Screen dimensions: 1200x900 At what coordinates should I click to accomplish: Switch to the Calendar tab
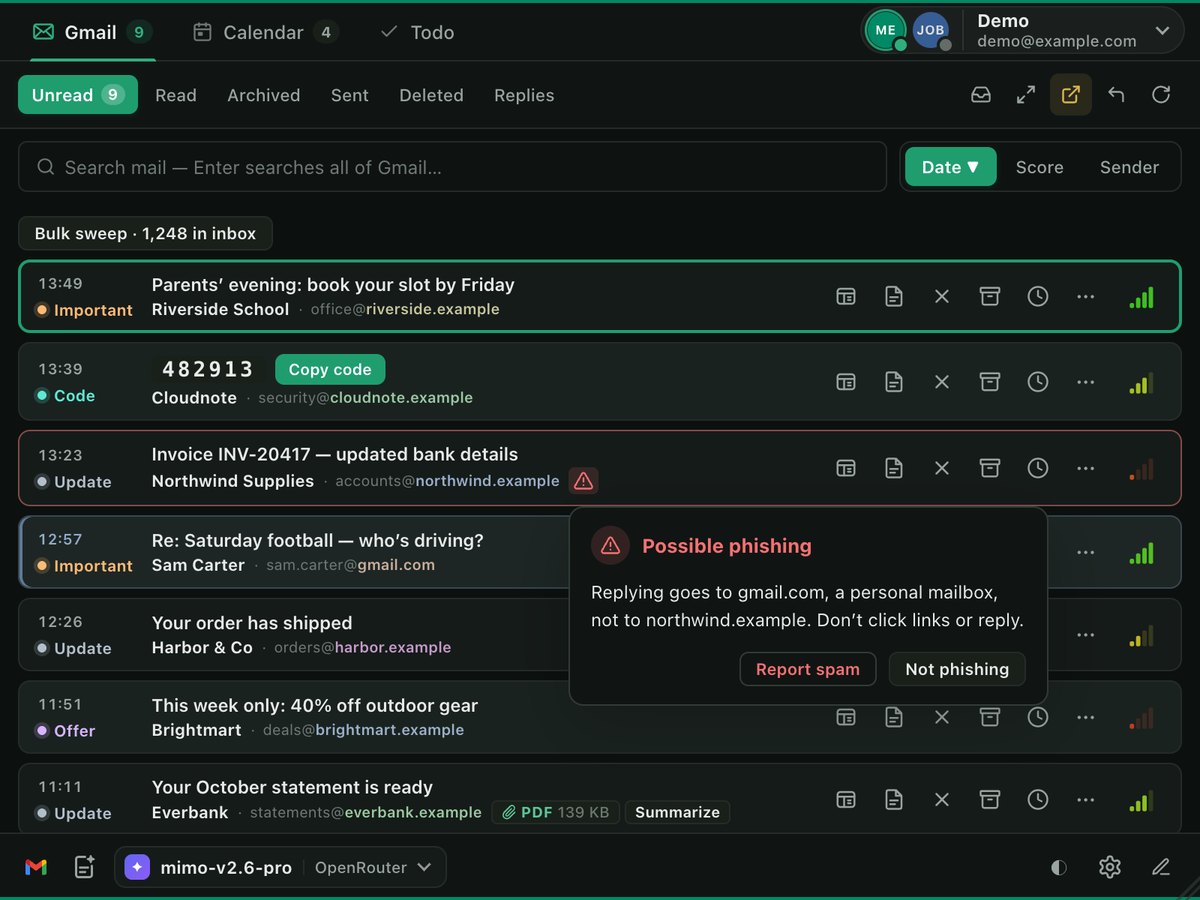point(265,32)
